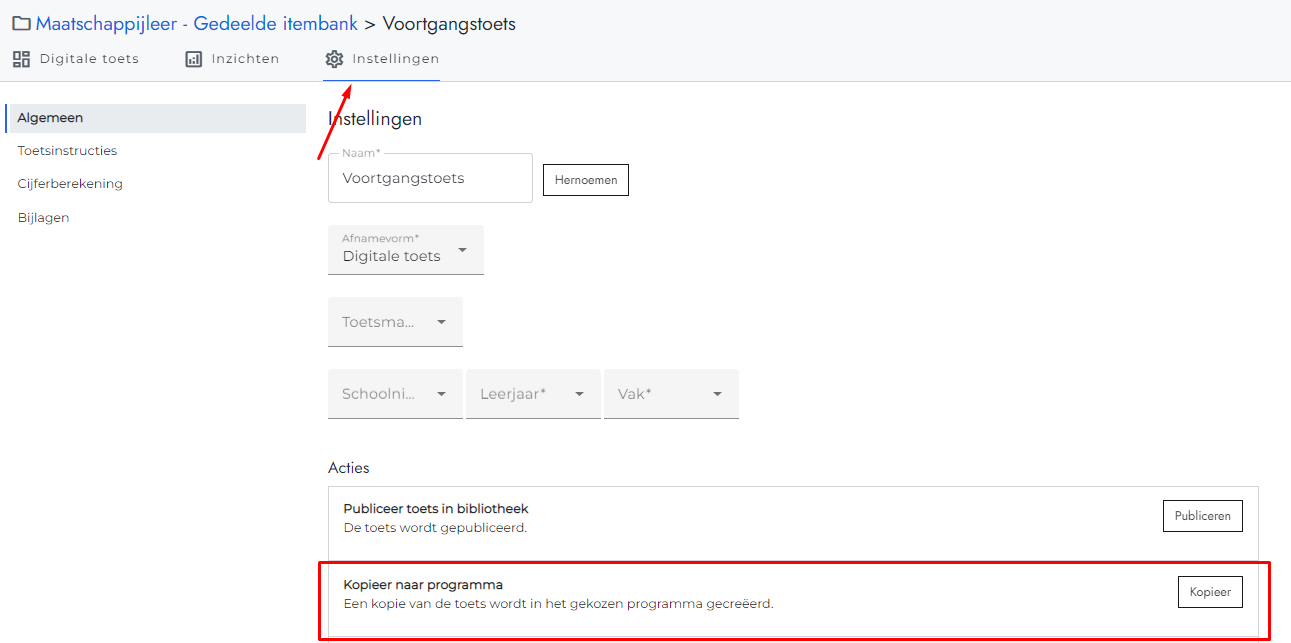Screen dimensions: 1291x643
Task: Open the Toetsinstructies settings section
Action: (x=67, y=151)
